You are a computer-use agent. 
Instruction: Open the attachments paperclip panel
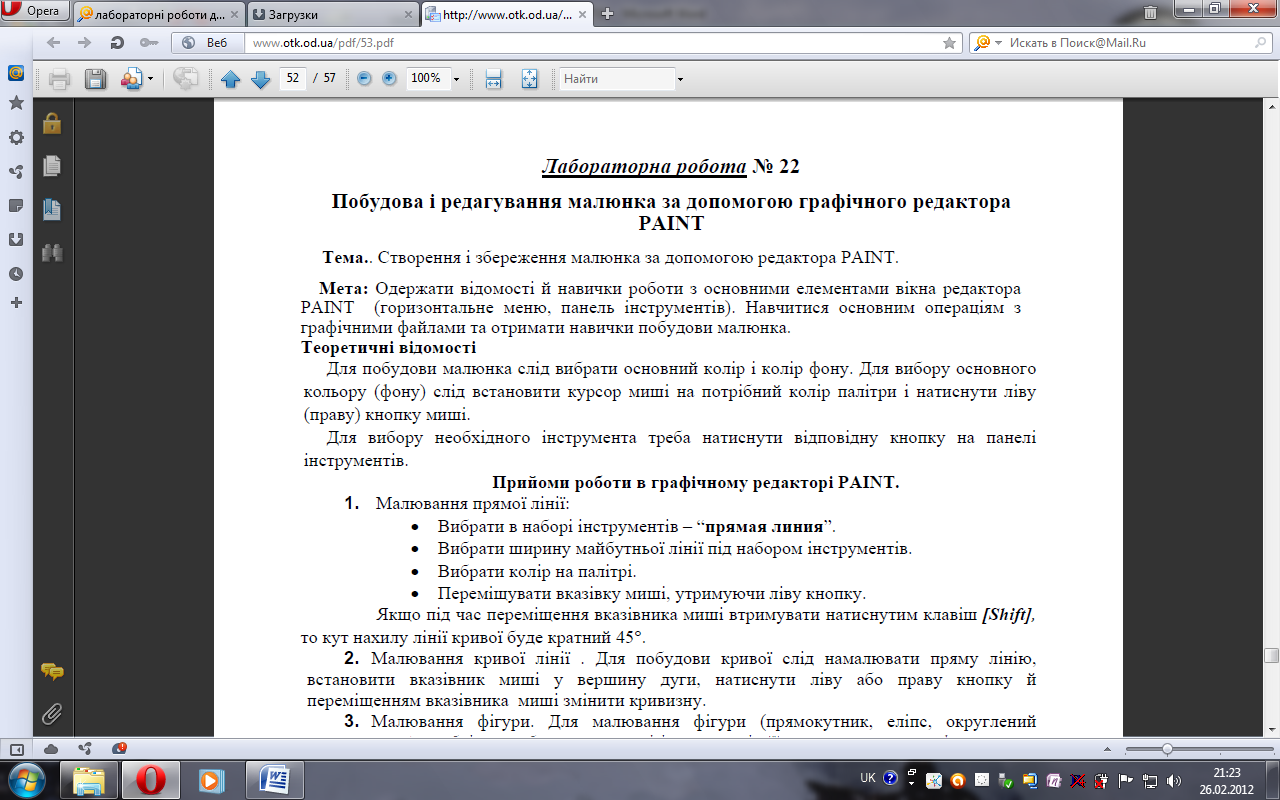52,714
